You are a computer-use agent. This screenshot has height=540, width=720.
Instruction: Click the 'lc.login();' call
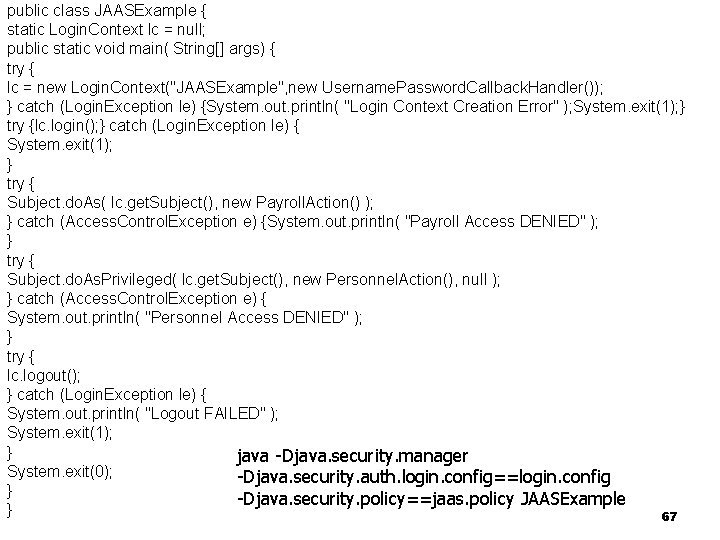70,126
